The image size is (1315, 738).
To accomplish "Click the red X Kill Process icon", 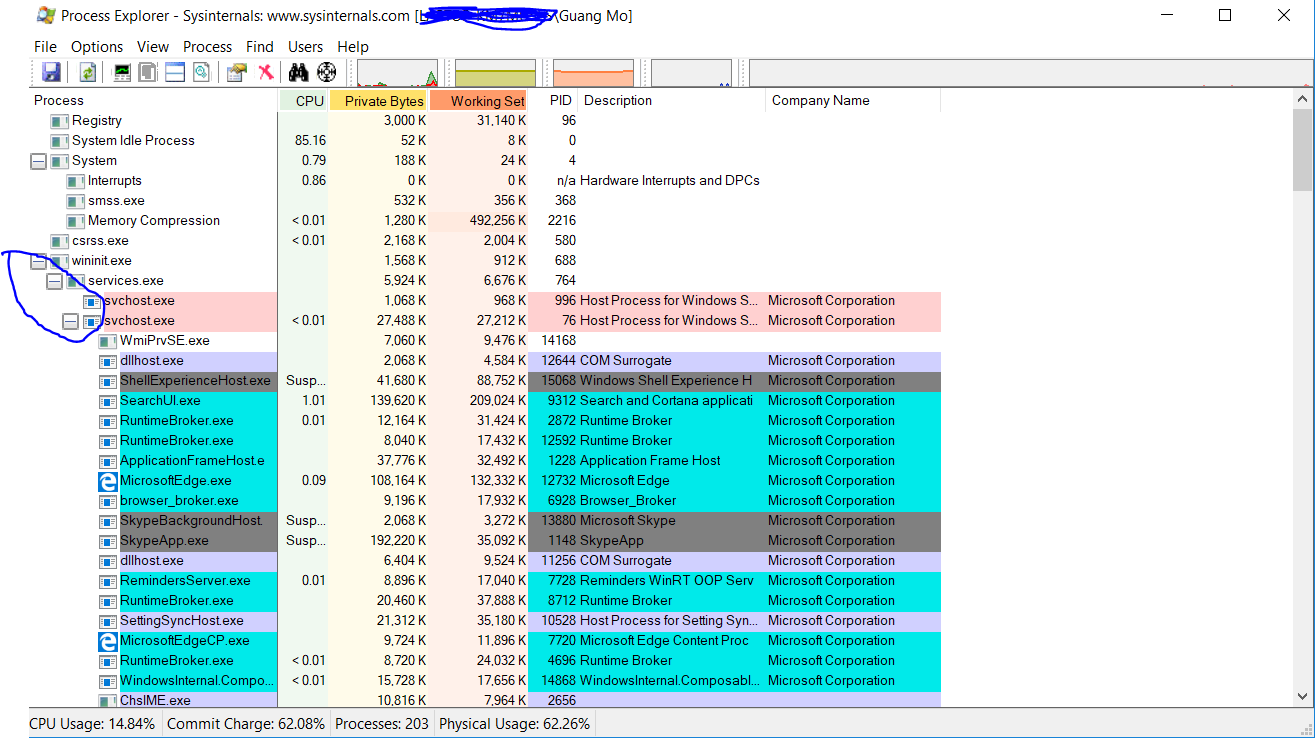I will point(265,72).
